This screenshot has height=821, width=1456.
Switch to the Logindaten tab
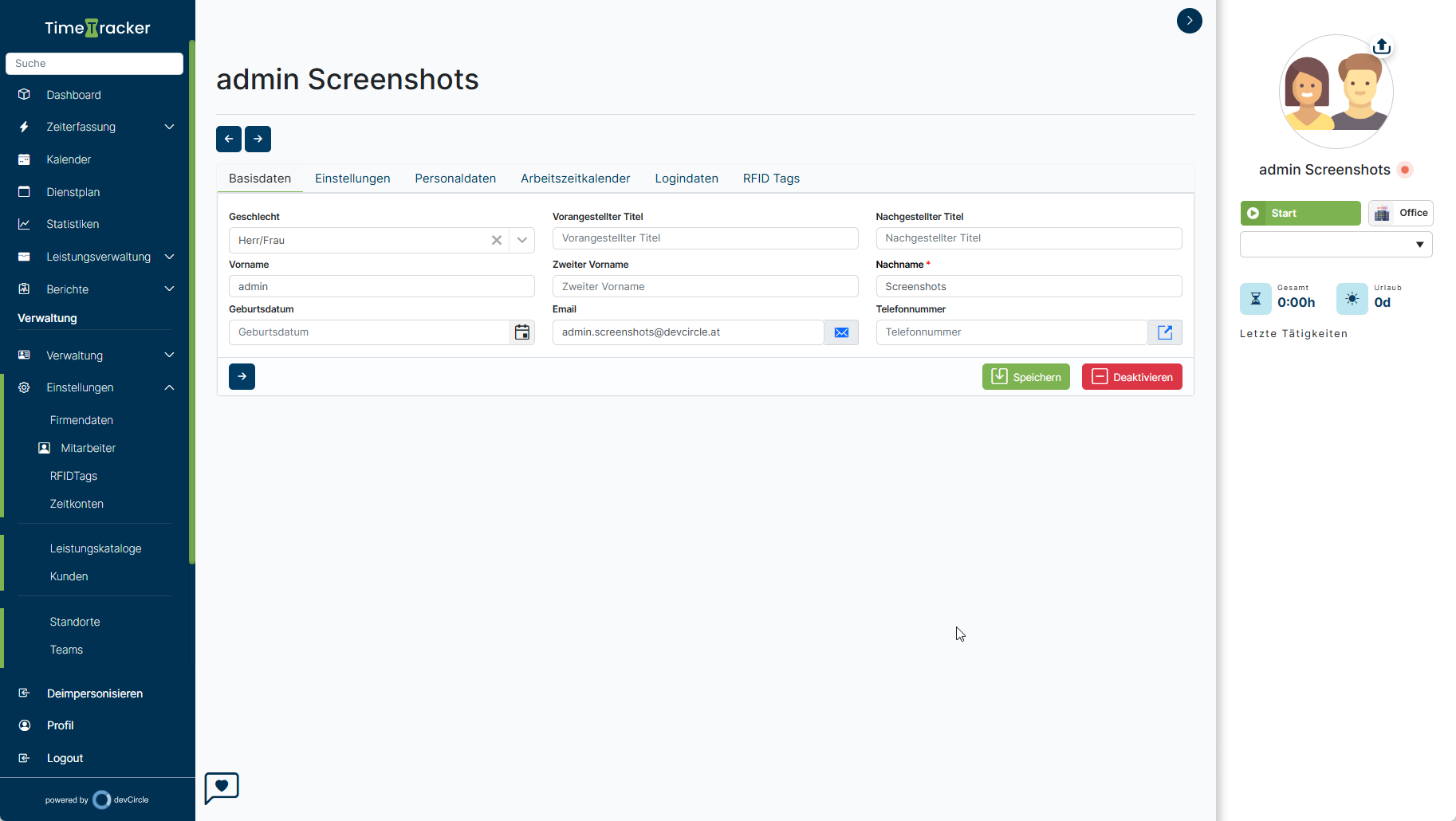coord(687,179)
